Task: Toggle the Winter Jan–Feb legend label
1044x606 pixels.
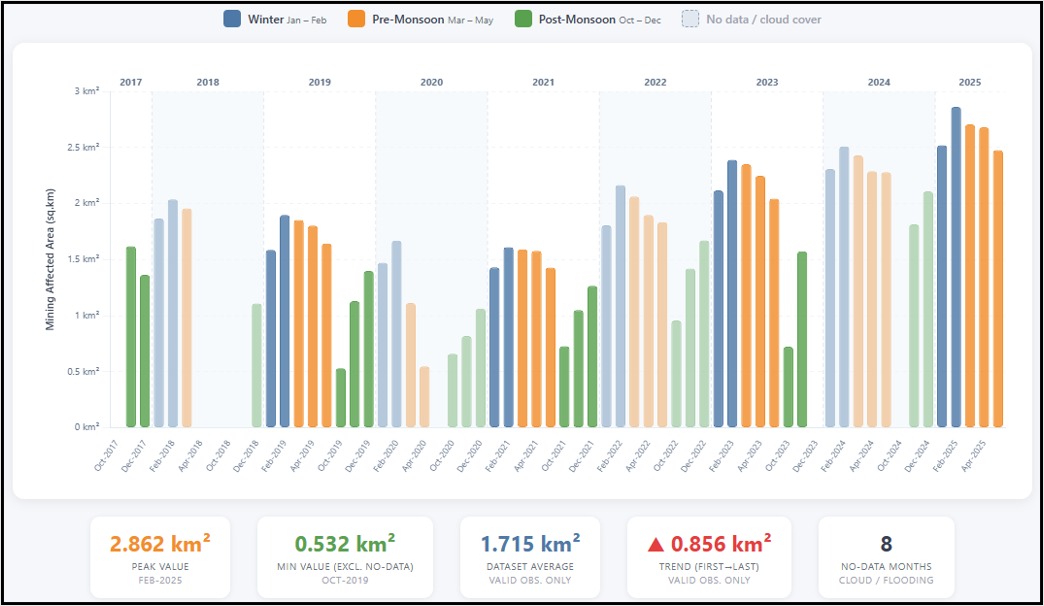Action: 287,20
